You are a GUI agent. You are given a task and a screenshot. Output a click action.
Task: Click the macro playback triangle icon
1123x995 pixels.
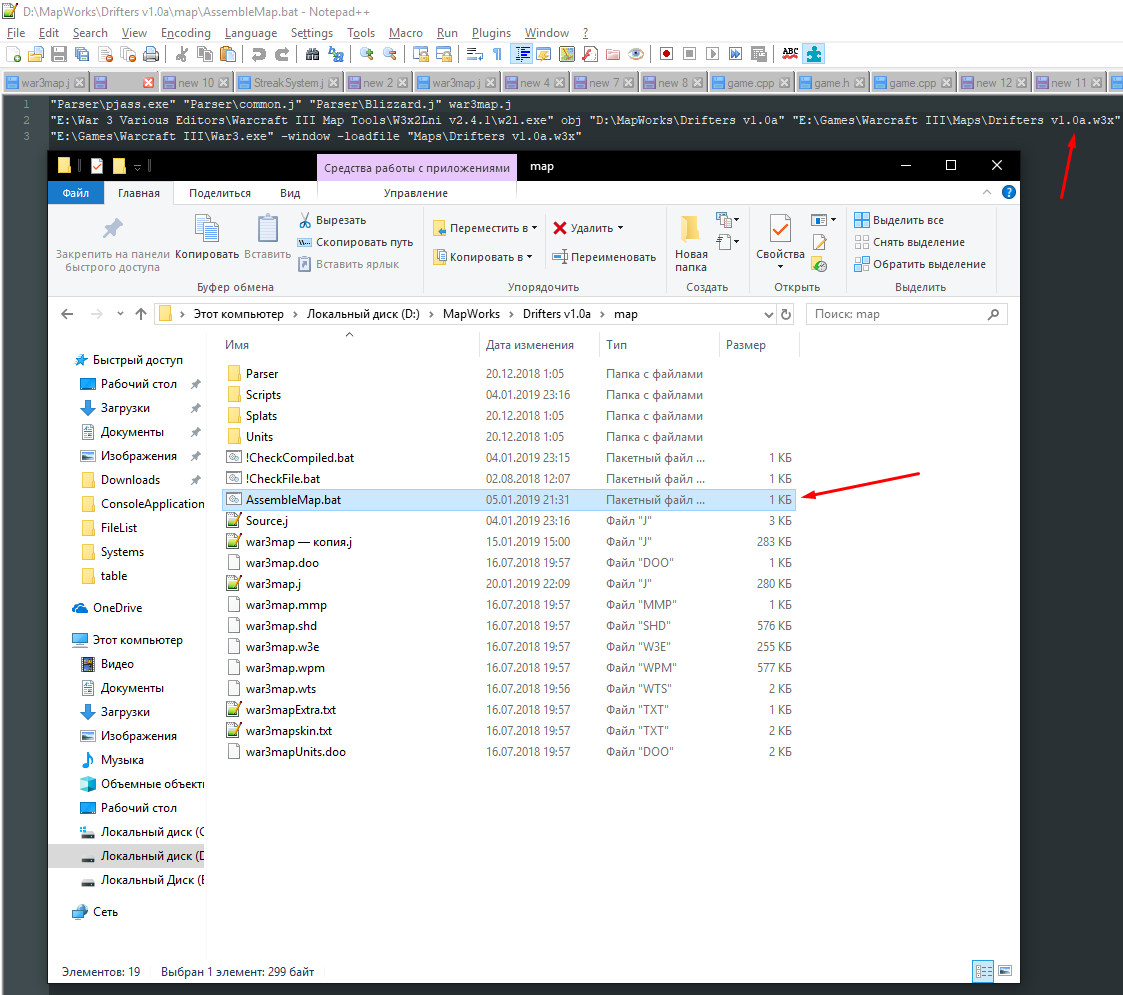point(712,54)
